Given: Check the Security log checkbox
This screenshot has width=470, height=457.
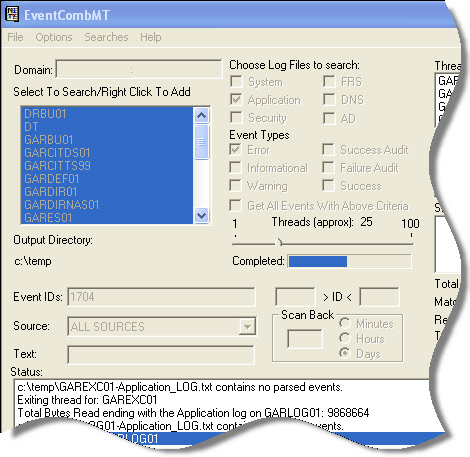Looking at the screenshot, I should point(236,117).
